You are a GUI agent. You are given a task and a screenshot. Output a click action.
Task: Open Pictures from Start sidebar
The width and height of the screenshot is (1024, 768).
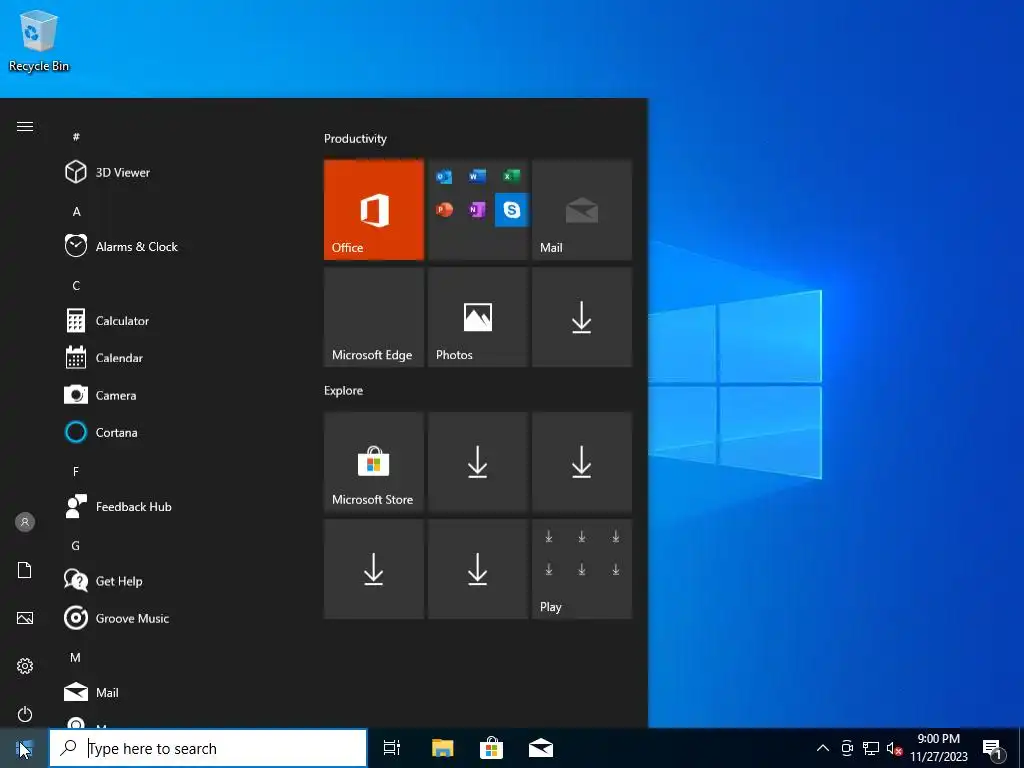[x=25, y=618]
